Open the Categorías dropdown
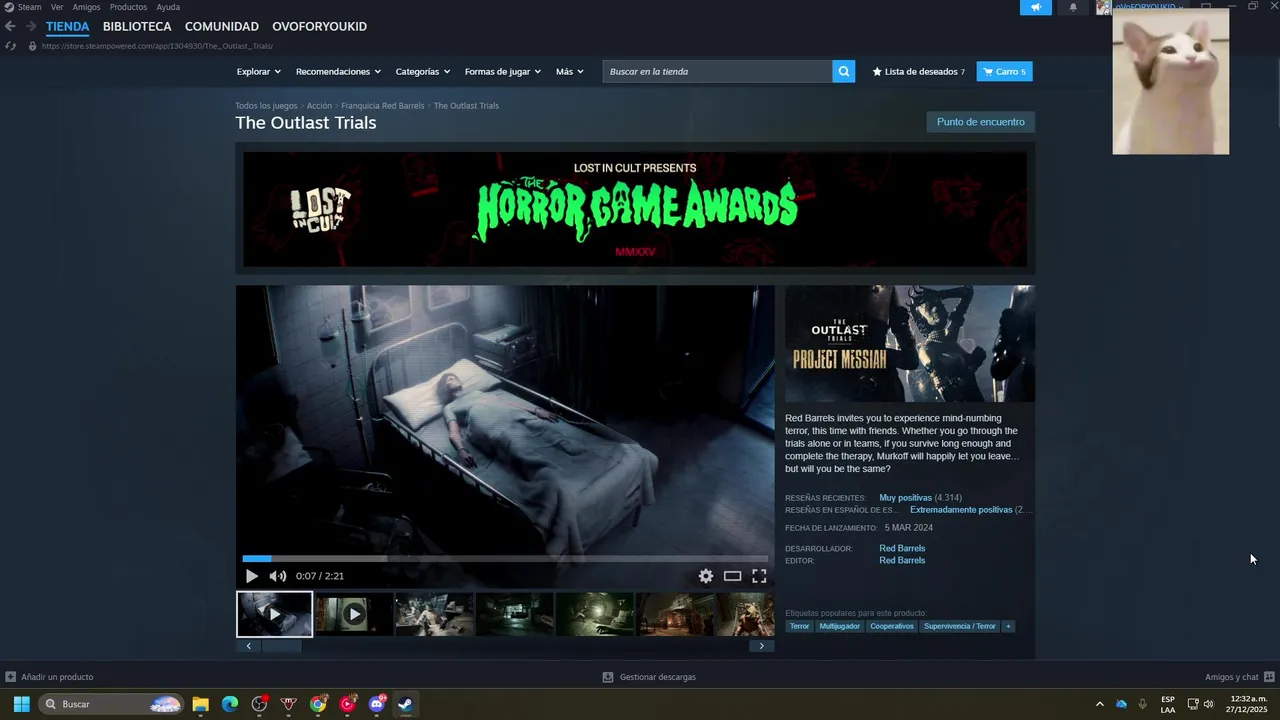The width and height of the screenshot is (1280, 720). pos(422,72)
